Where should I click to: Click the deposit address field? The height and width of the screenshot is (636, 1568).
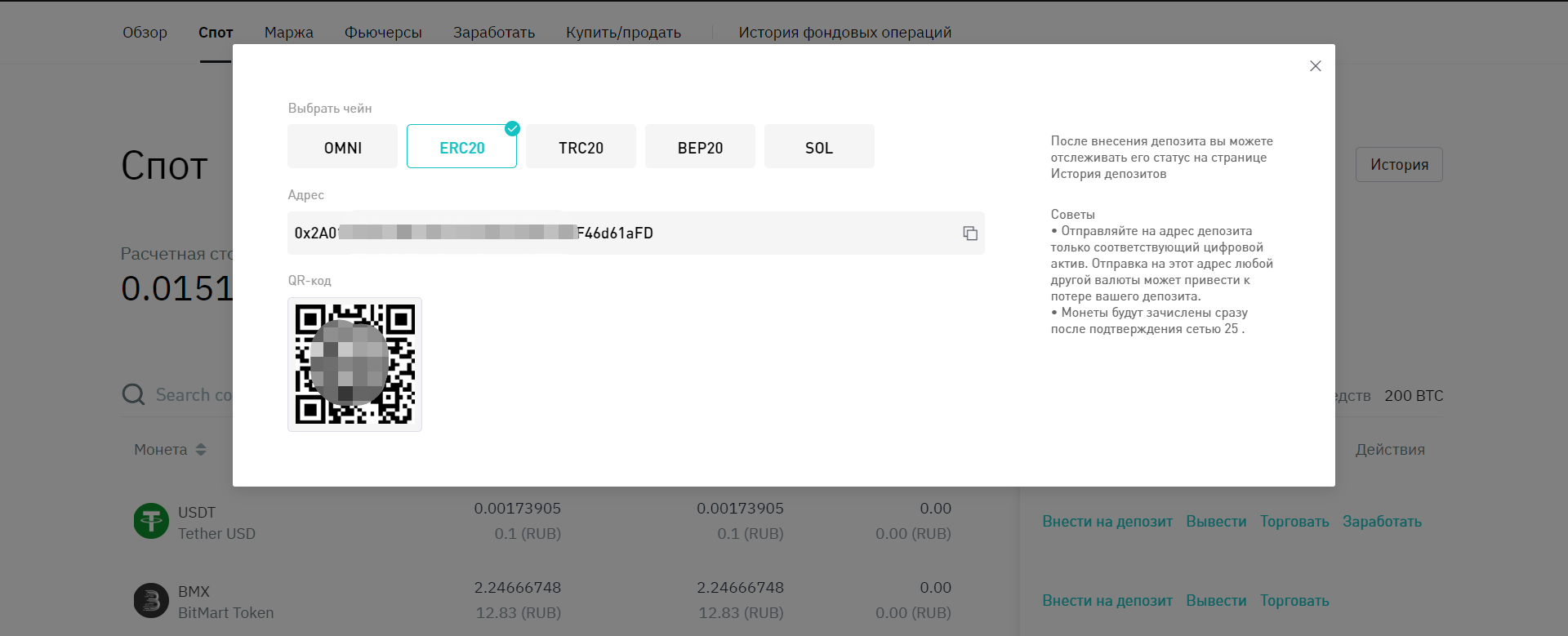pos(635,233)
